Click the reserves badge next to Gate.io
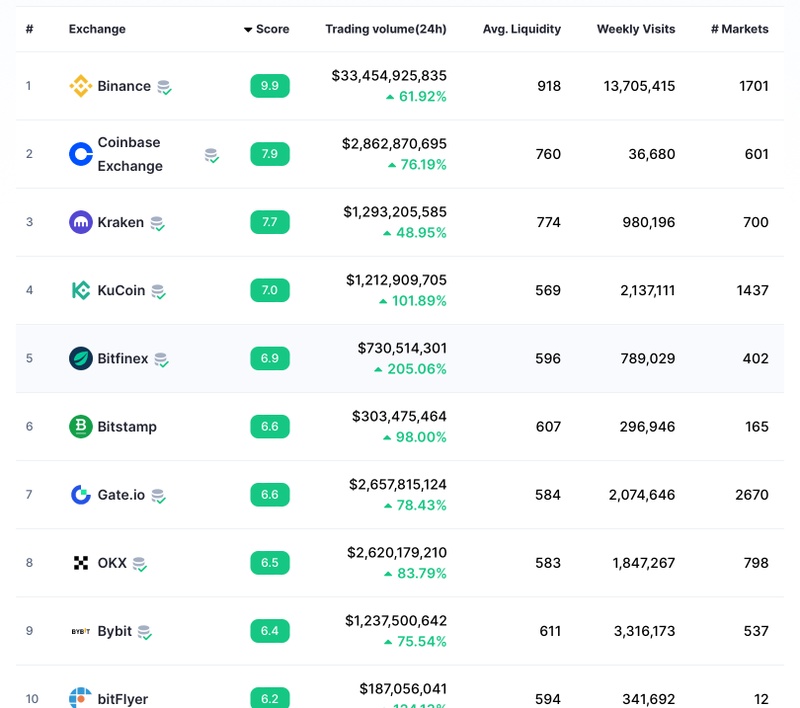Image resolution: width=800 pixels, height=708 pixels. pyautogui.click(x=158, y=496)
